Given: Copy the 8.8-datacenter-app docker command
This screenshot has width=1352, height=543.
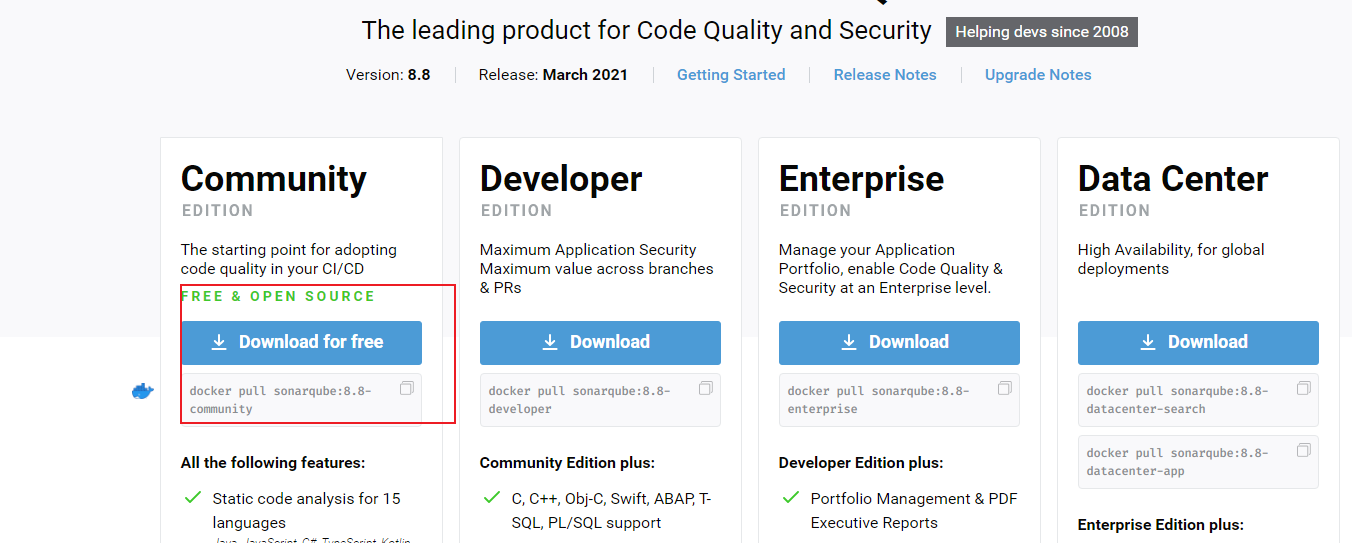Looking at the screenshot, I should (1303, 450).
